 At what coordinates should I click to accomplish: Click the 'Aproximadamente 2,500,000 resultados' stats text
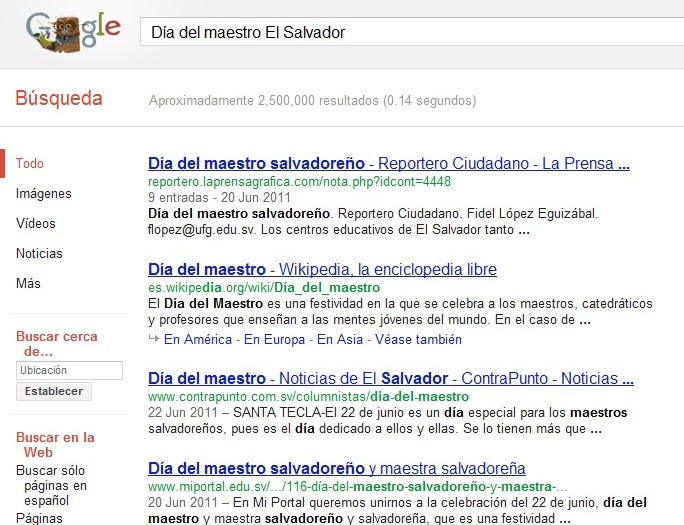312,101
